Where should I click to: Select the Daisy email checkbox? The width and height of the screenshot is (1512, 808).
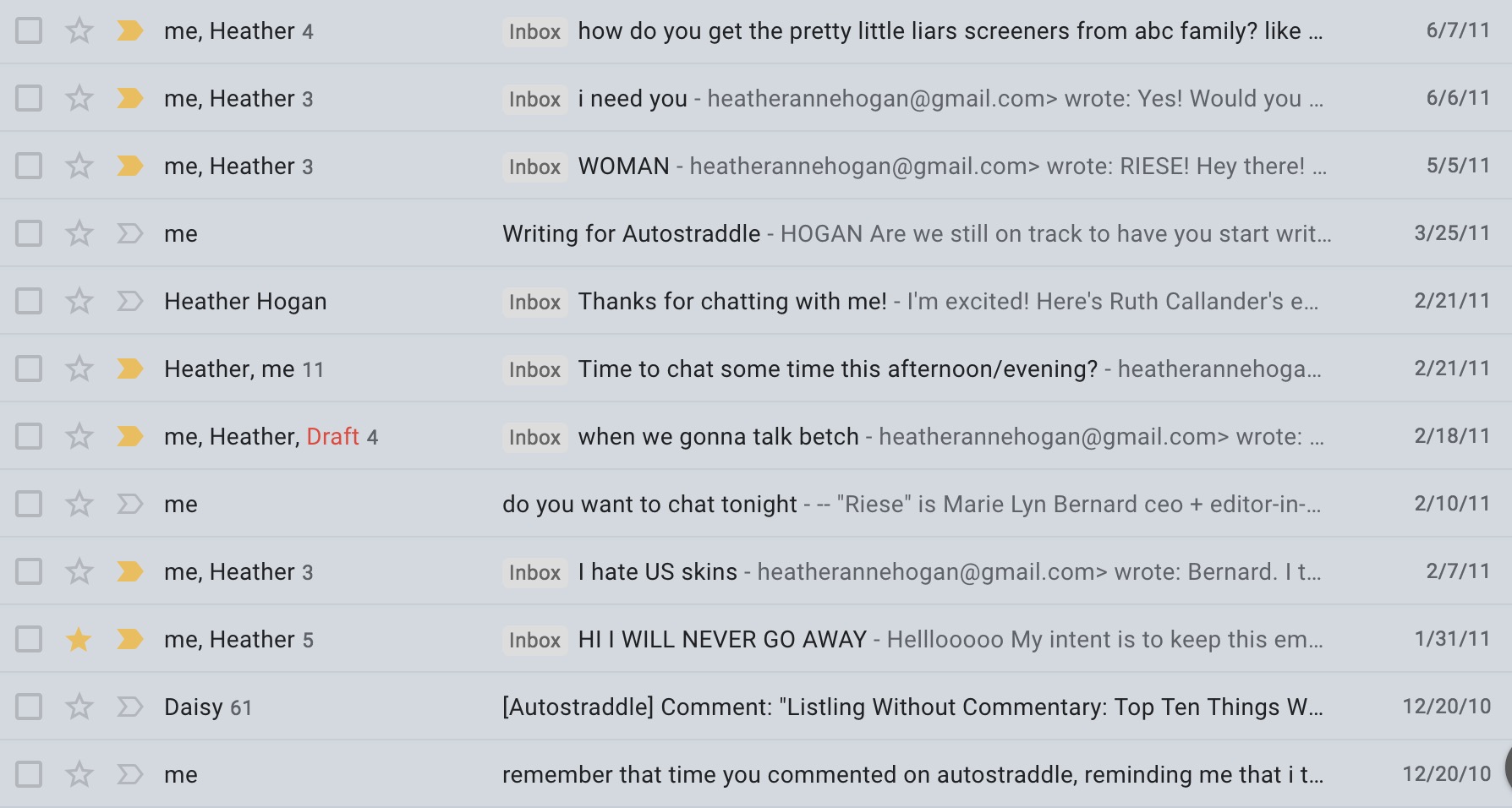[29, 707]
